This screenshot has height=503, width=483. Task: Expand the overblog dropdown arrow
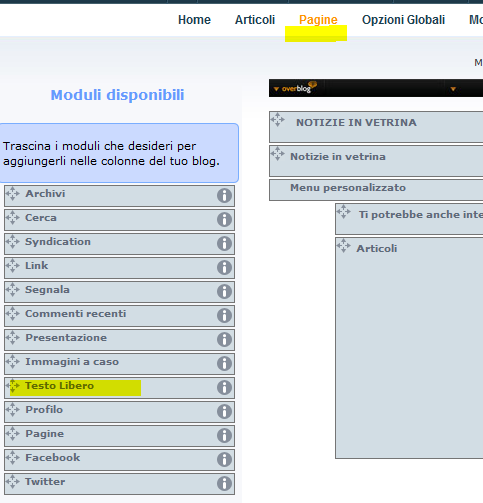click(x=276, y=89)
